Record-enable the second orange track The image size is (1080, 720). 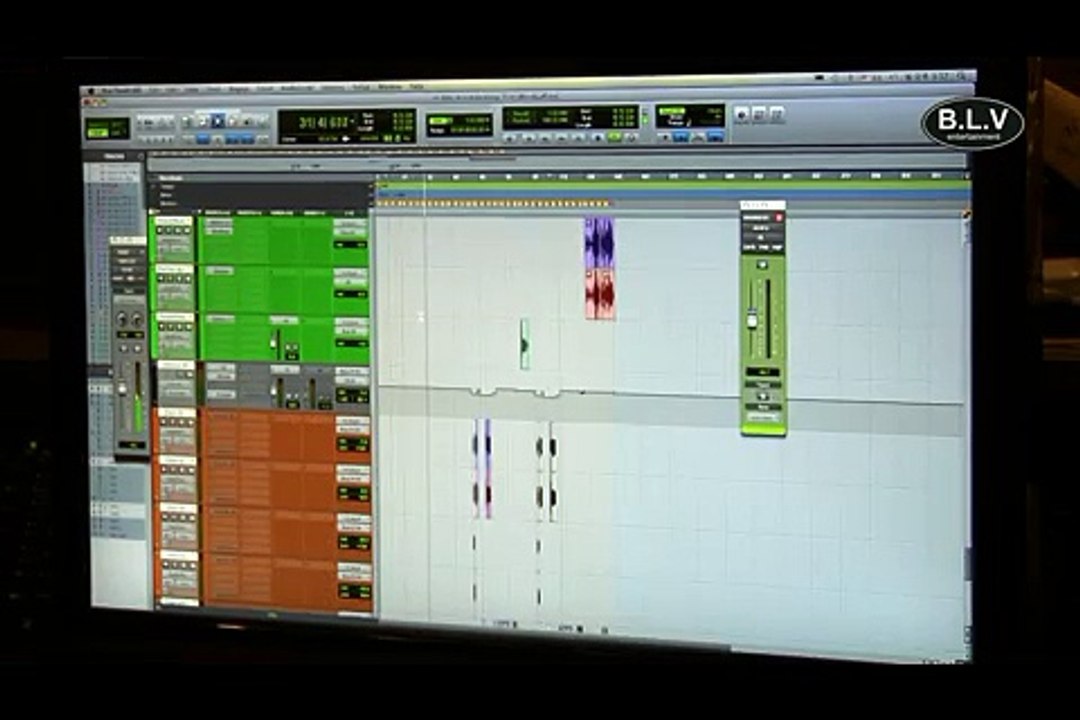click(x=164, y=471)
